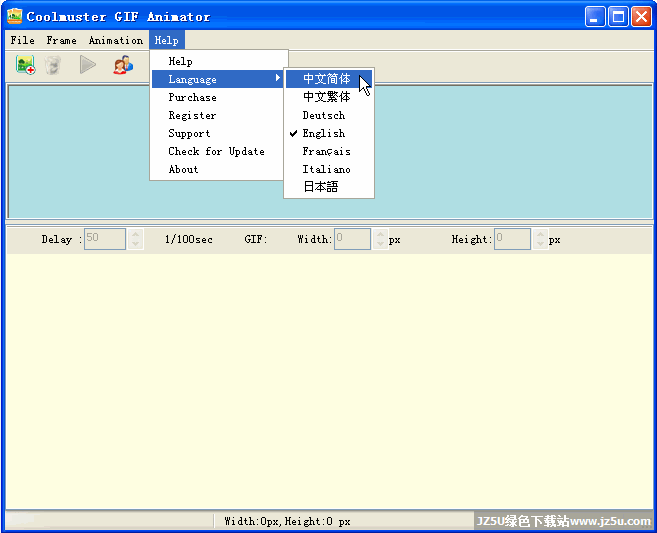Switch language to Français
This screenshot has width=657, height=533.
click(x=329, y=151)
